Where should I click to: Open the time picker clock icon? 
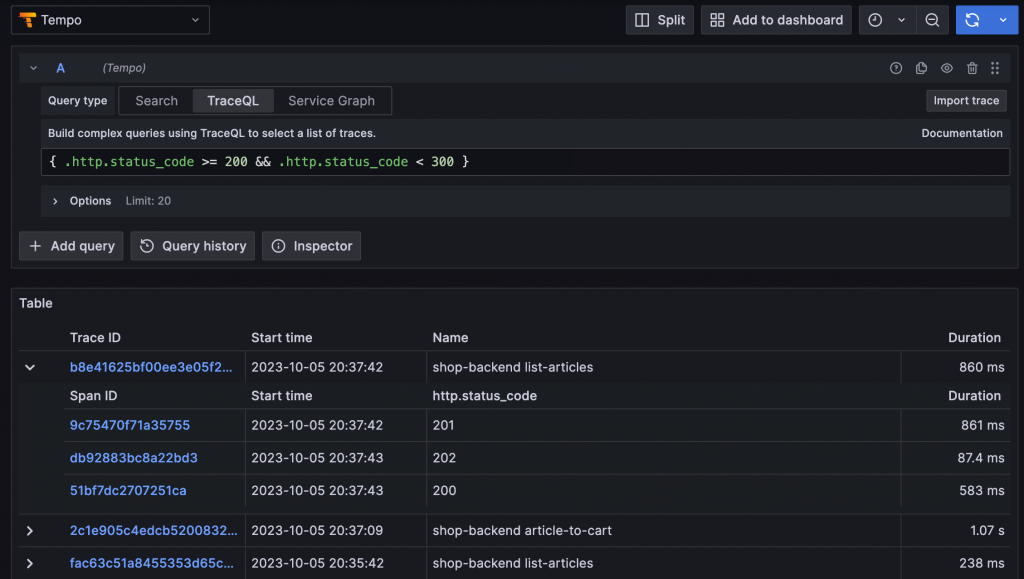(875, 20)
